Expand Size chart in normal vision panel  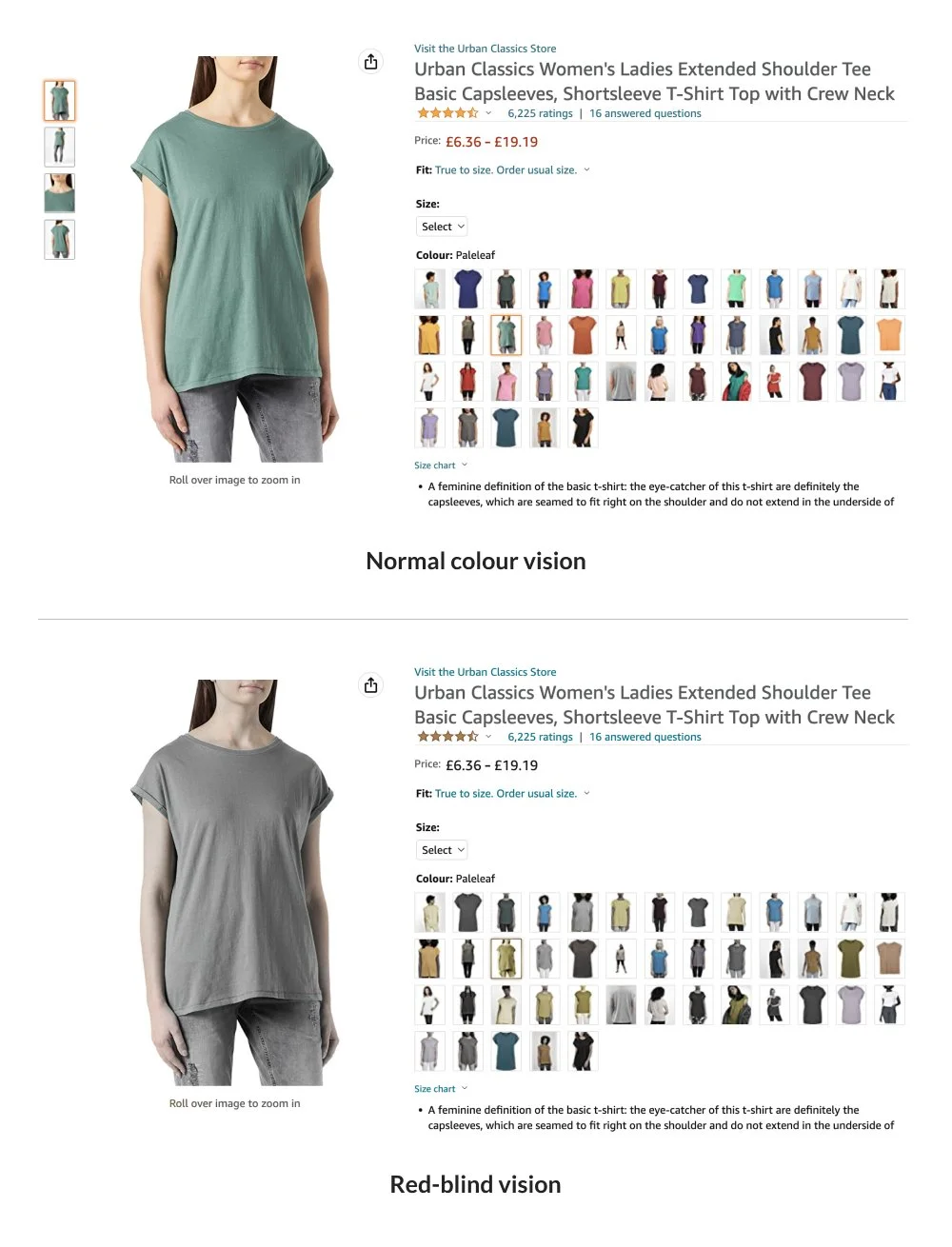pos(441,465)
